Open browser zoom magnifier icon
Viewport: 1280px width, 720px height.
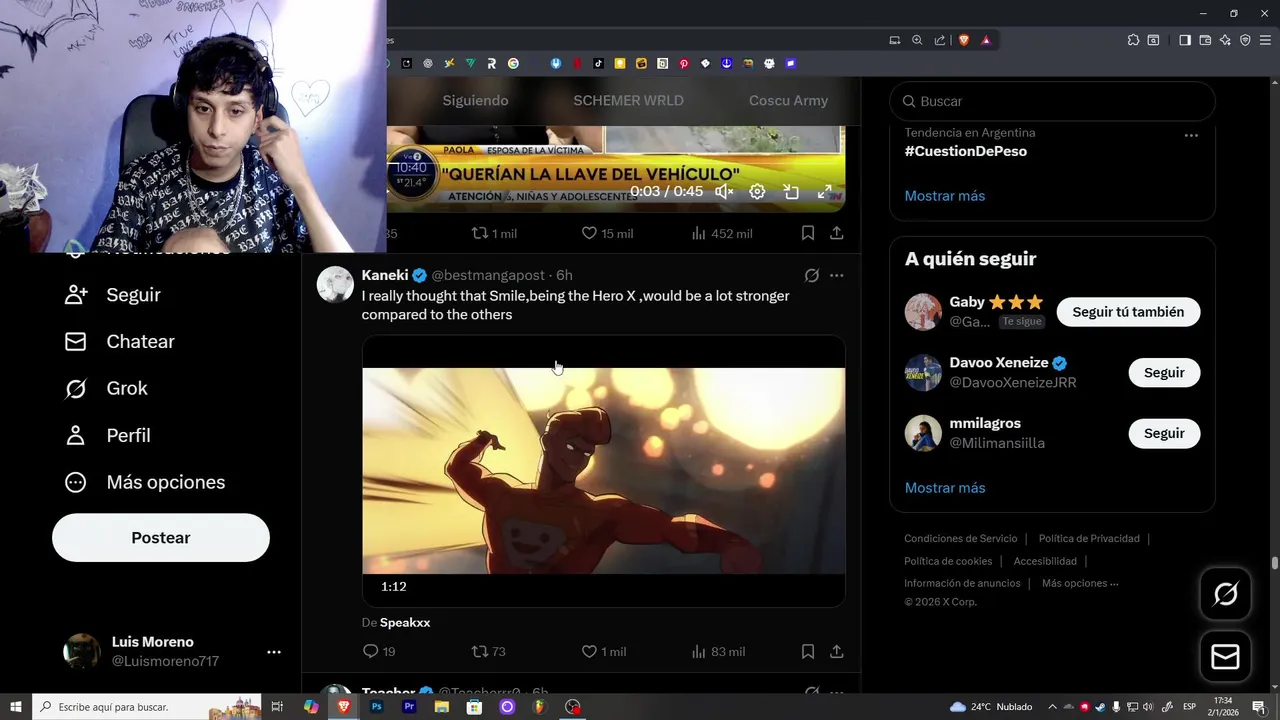coord(917,40)
